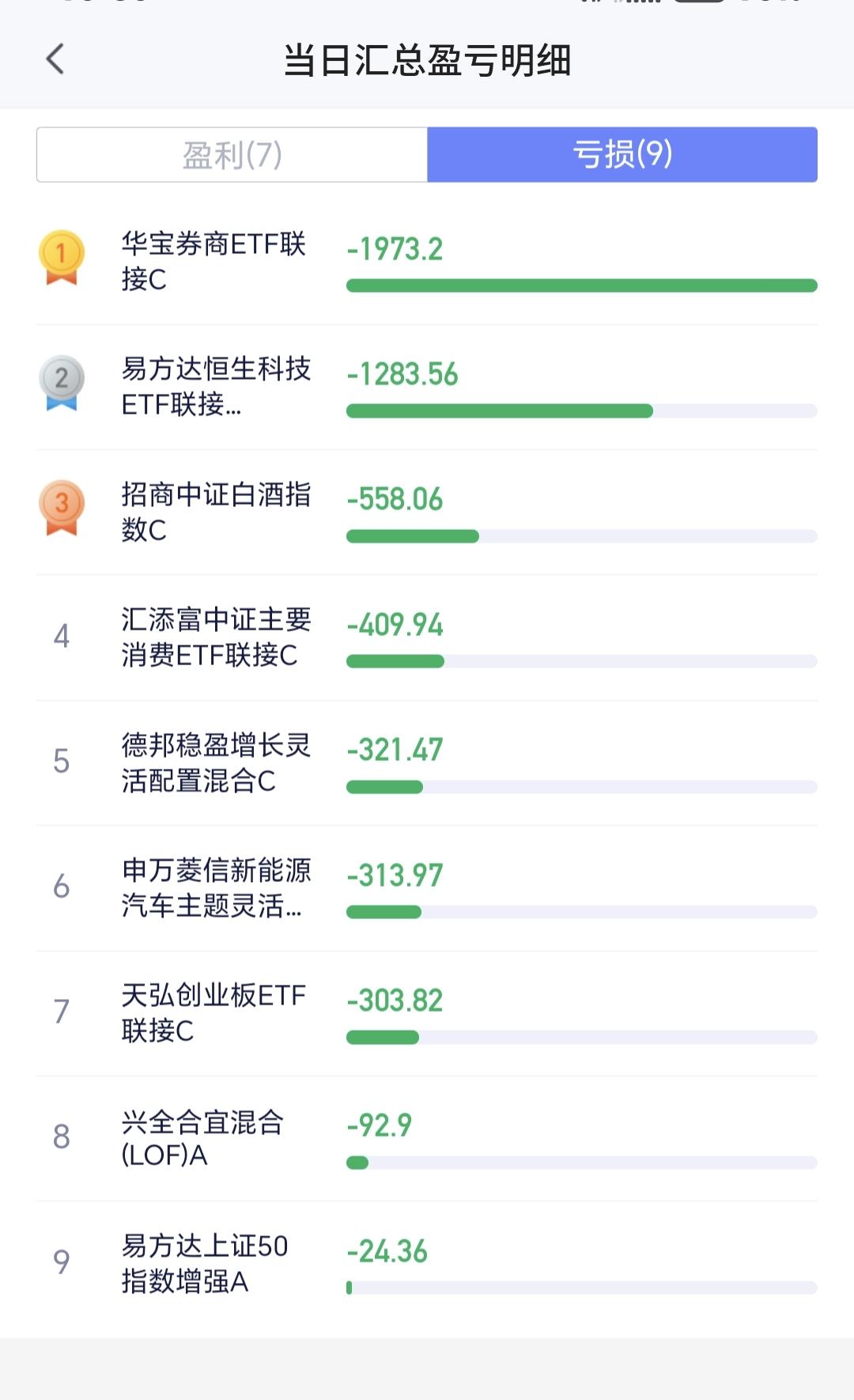Open 华宝券商ETF联接C fund entry
This screenshot has height=1400, width=854.
[427, 262]
